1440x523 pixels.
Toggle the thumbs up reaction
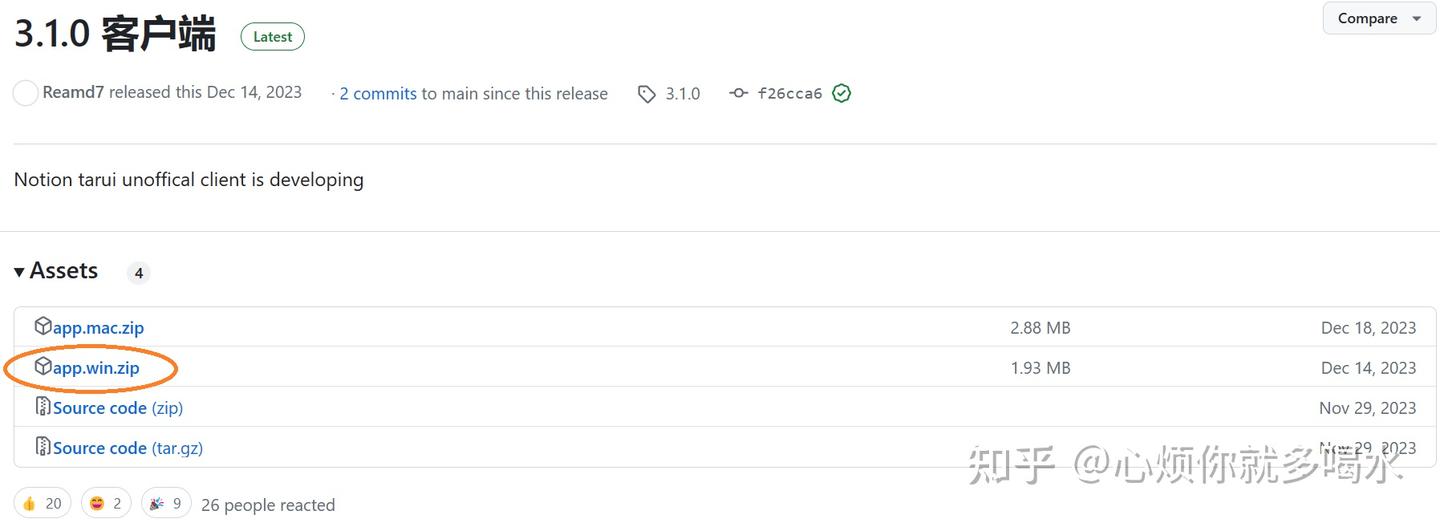(x=42, y=503)
